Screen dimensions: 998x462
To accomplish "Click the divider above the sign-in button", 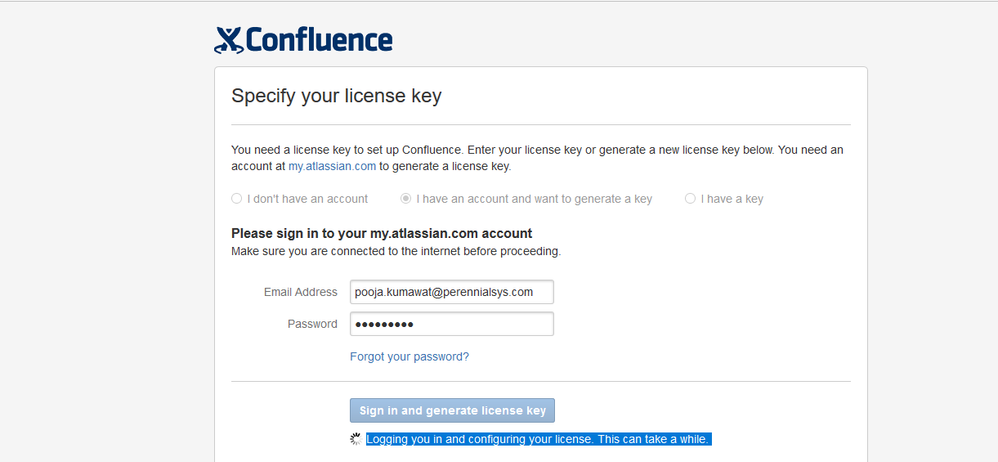I will [541, 382].
